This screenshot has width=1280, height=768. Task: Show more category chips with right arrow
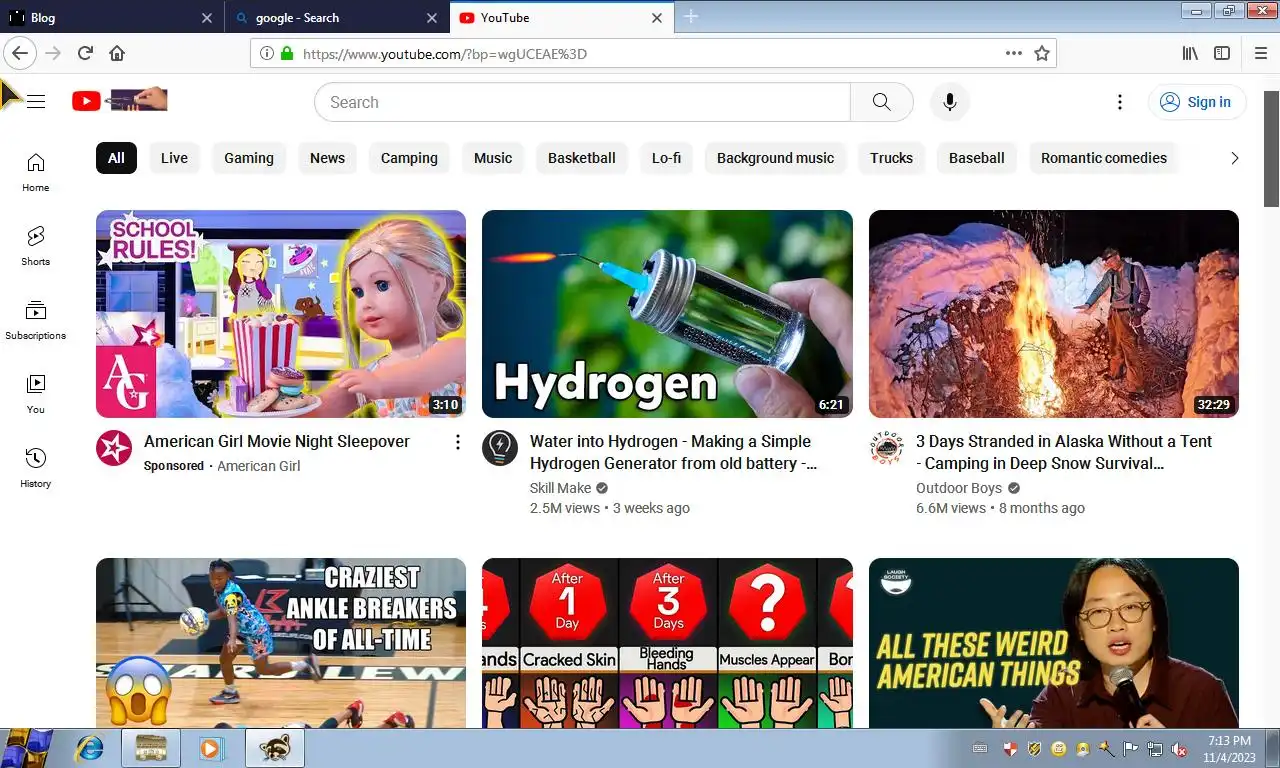[1234, 158]
